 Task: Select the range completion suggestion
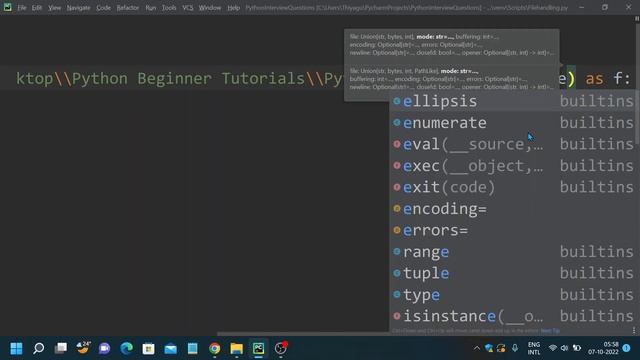click(x=512, y=251)
